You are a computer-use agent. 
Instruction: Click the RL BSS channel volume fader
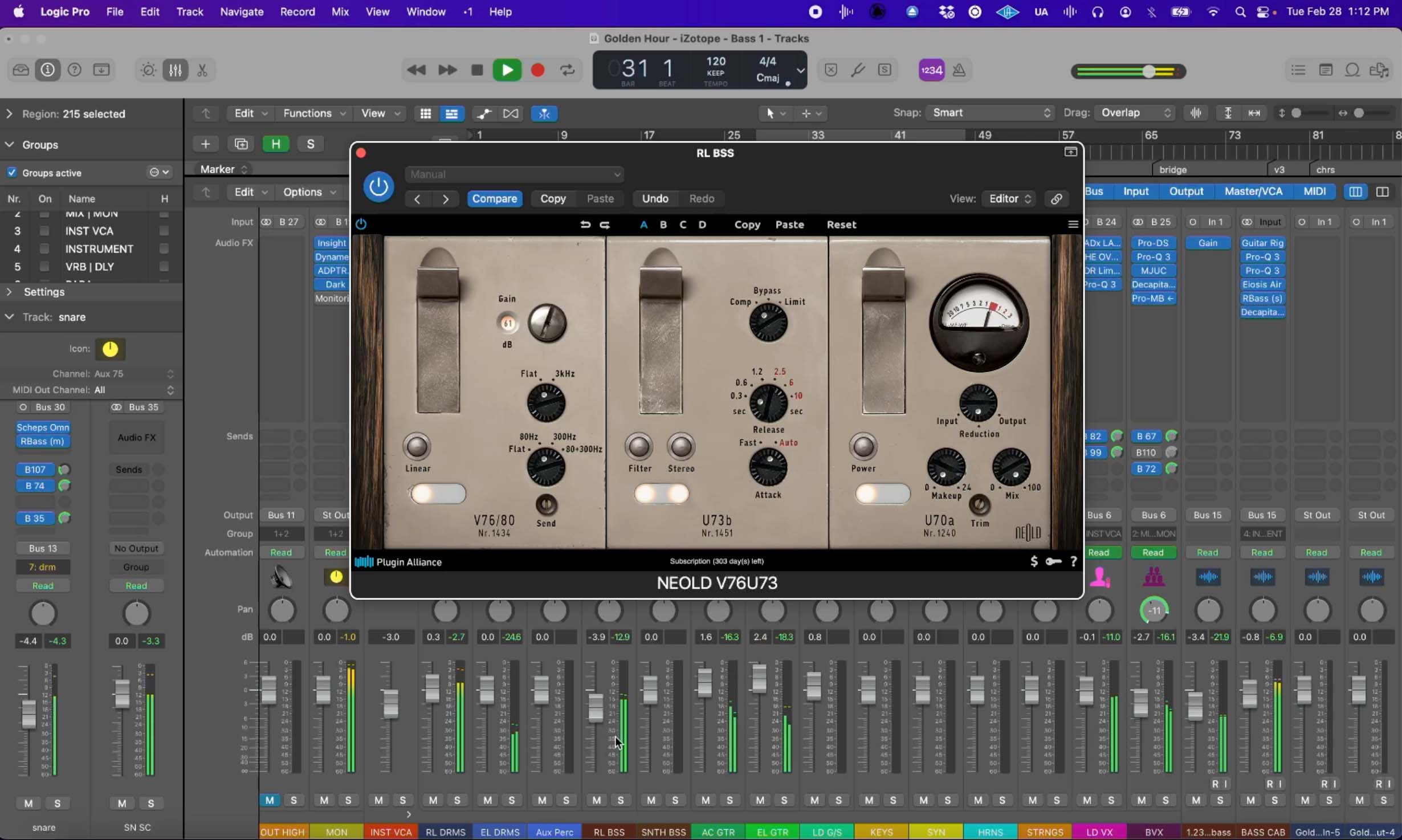tap(596, 708)
